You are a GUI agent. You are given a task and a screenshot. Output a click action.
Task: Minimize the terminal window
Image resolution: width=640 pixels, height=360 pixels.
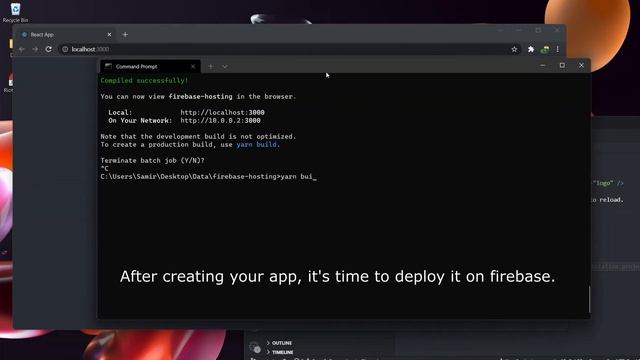(542, 65)
